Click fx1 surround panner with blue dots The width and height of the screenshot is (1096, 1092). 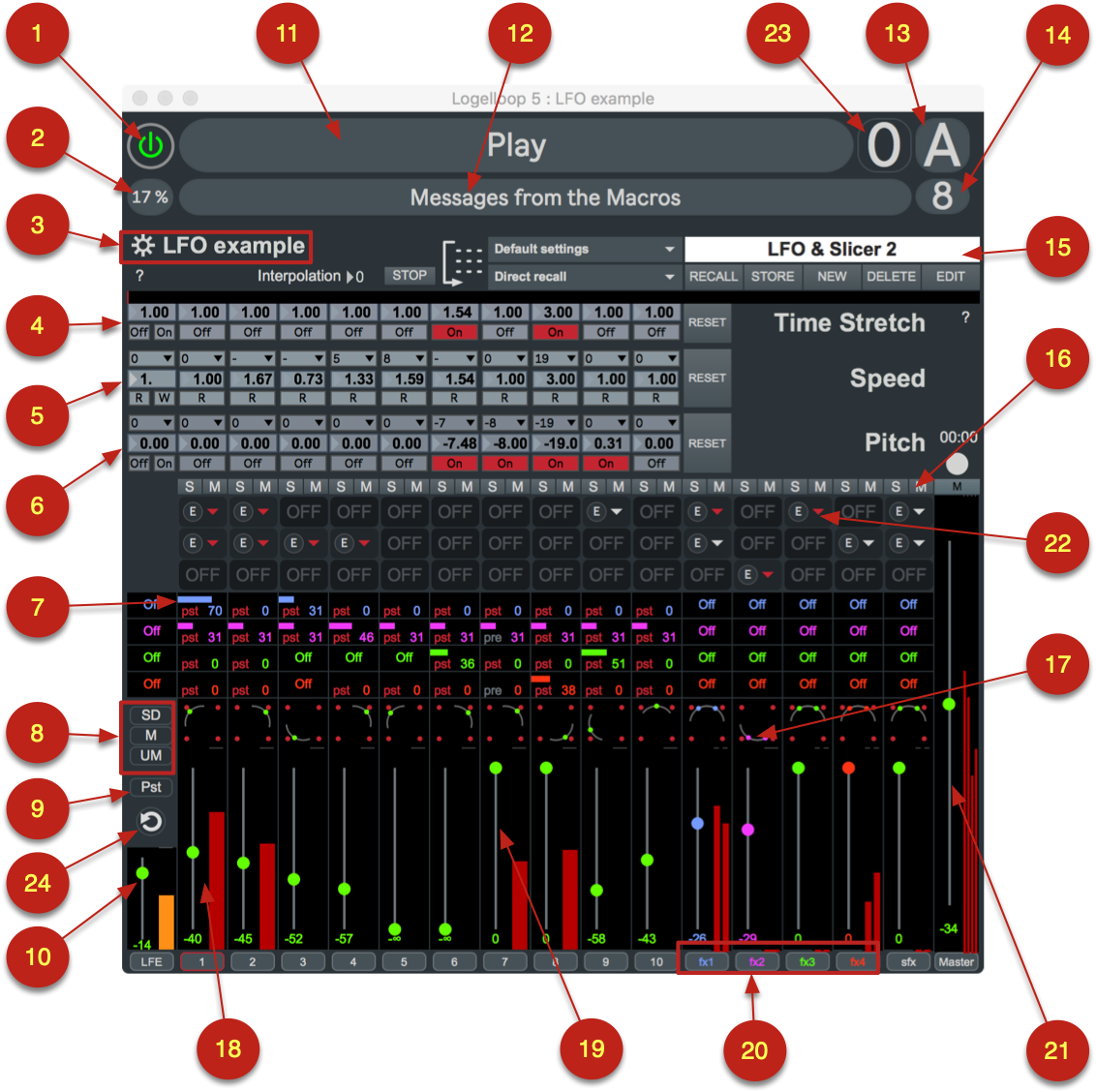coord(707,724)
